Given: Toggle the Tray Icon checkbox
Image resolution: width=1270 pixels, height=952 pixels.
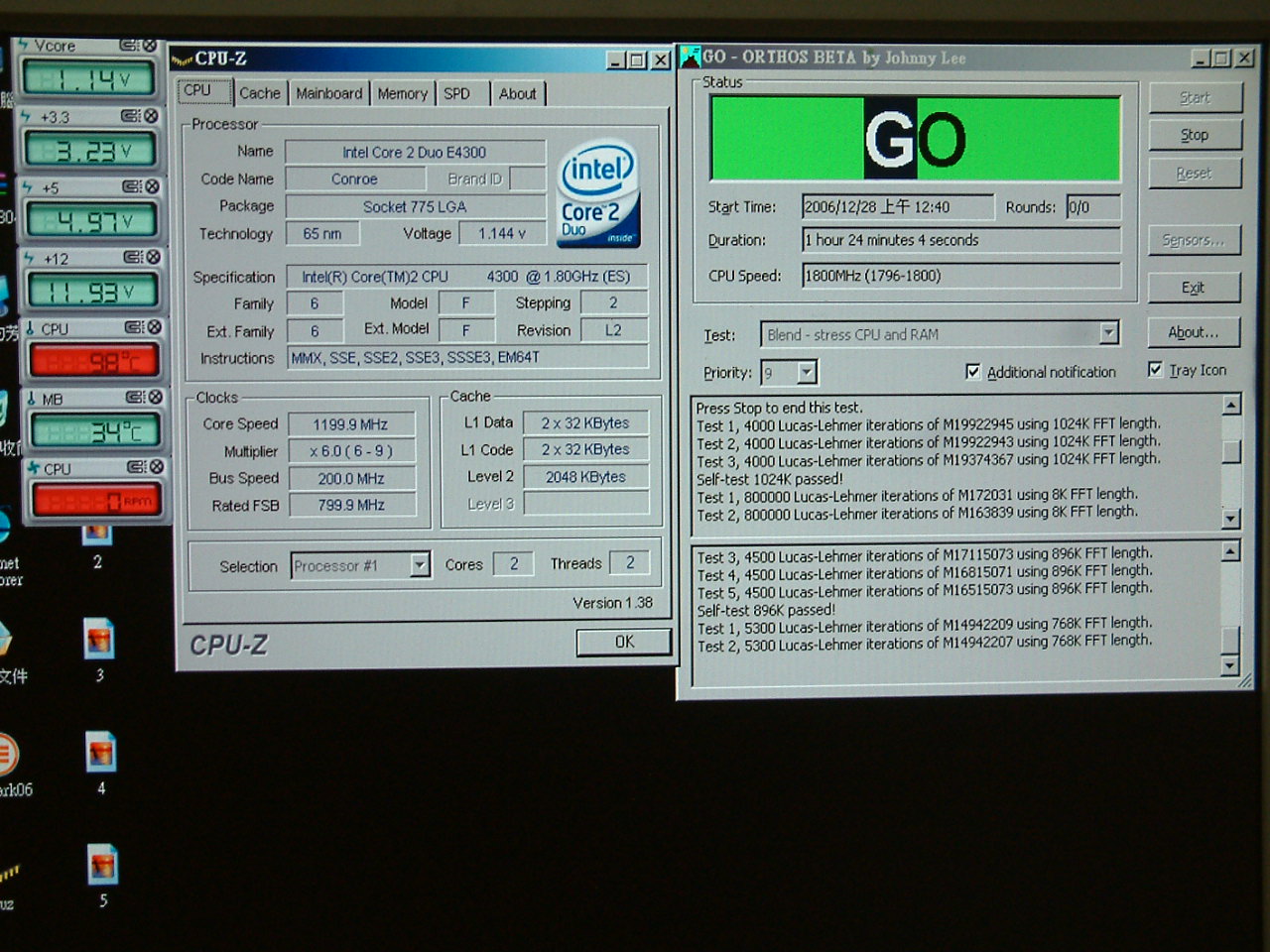Looking at the screenshot, I should (x=1155, y=370).
